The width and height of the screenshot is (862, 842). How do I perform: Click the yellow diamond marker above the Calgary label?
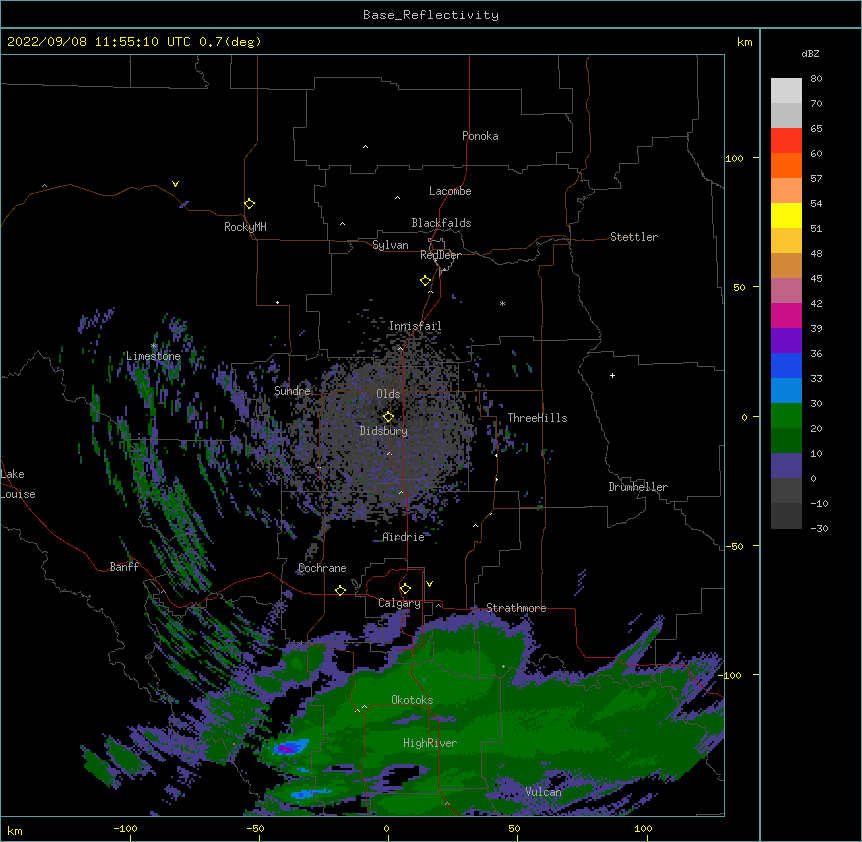(x=405, y=589)
